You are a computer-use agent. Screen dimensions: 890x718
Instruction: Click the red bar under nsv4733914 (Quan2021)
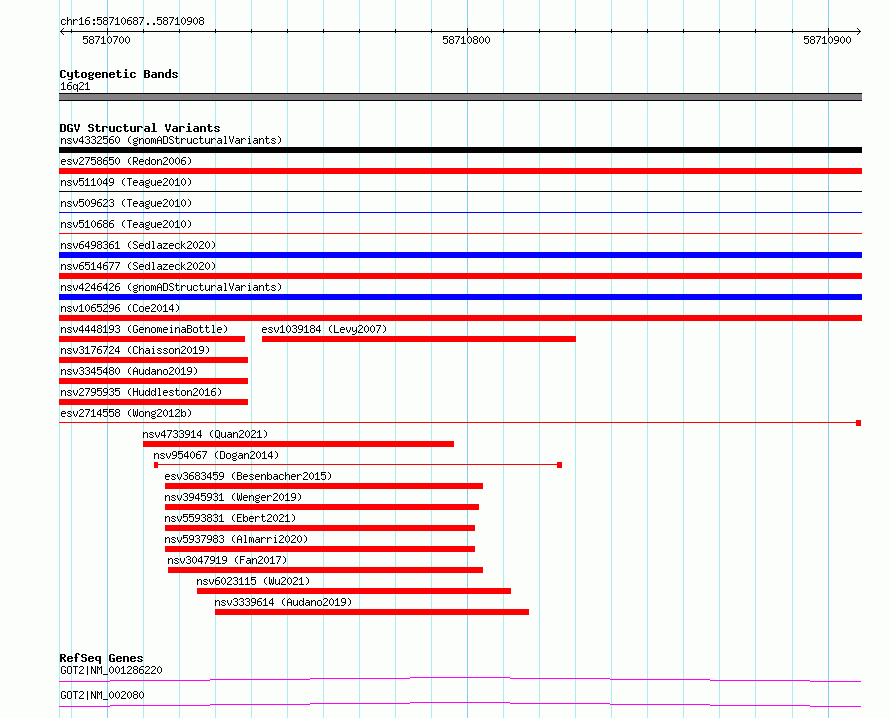(299, 444)
